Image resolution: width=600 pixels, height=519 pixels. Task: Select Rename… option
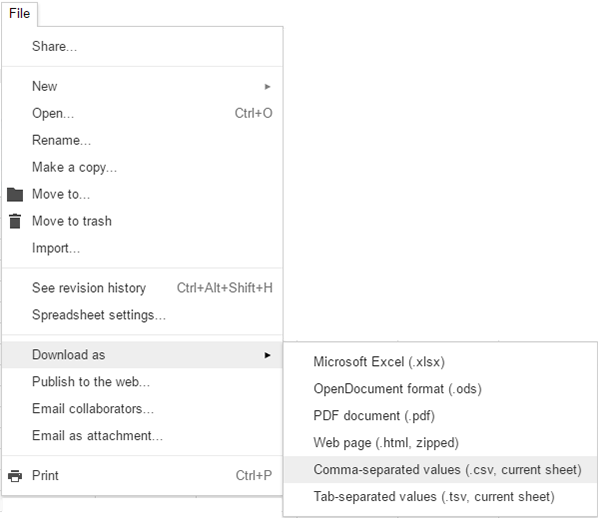pyautogui.click(x=62, y=140)
